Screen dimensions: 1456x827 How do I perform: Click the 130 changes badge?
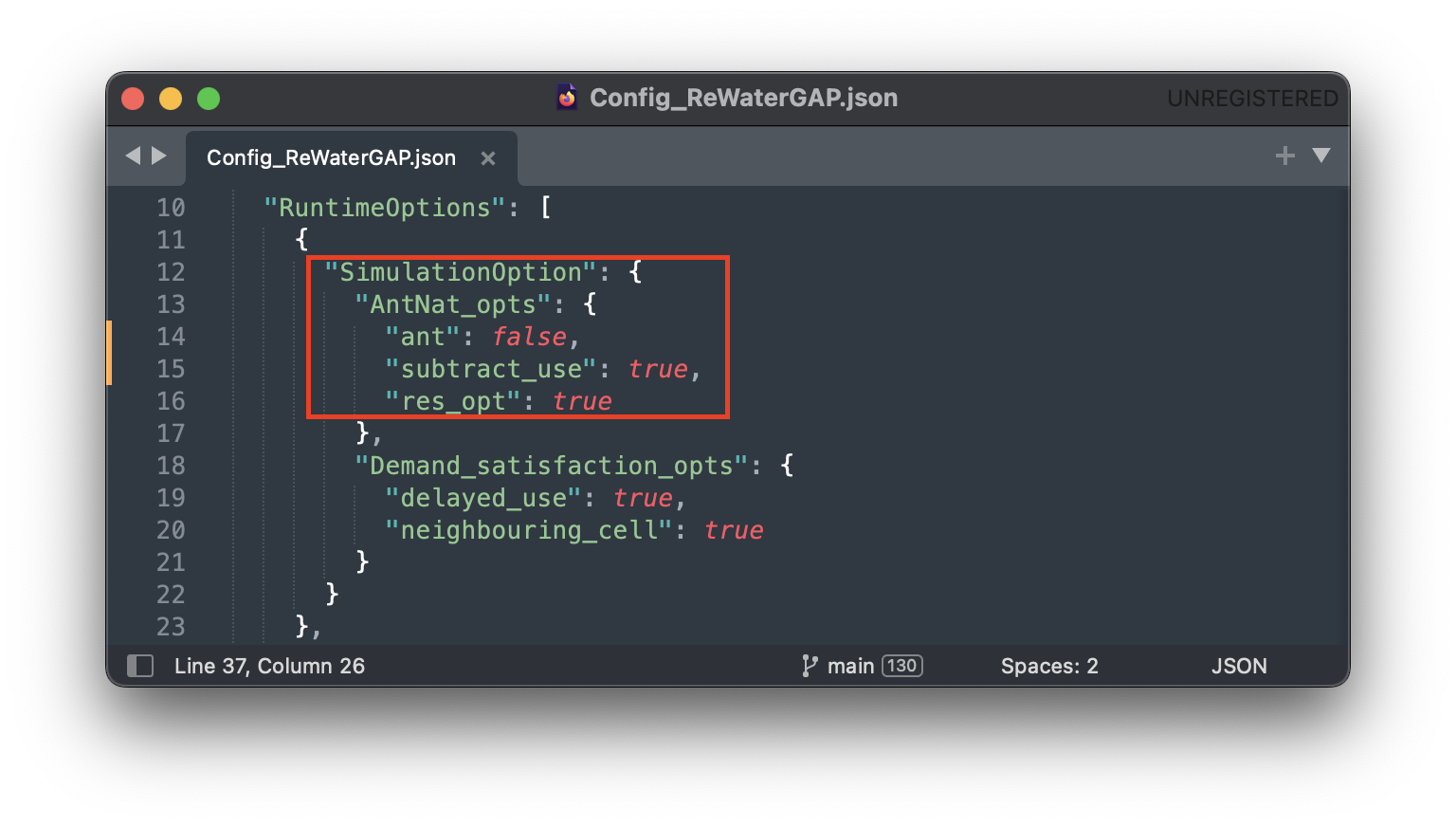[901, 666]
